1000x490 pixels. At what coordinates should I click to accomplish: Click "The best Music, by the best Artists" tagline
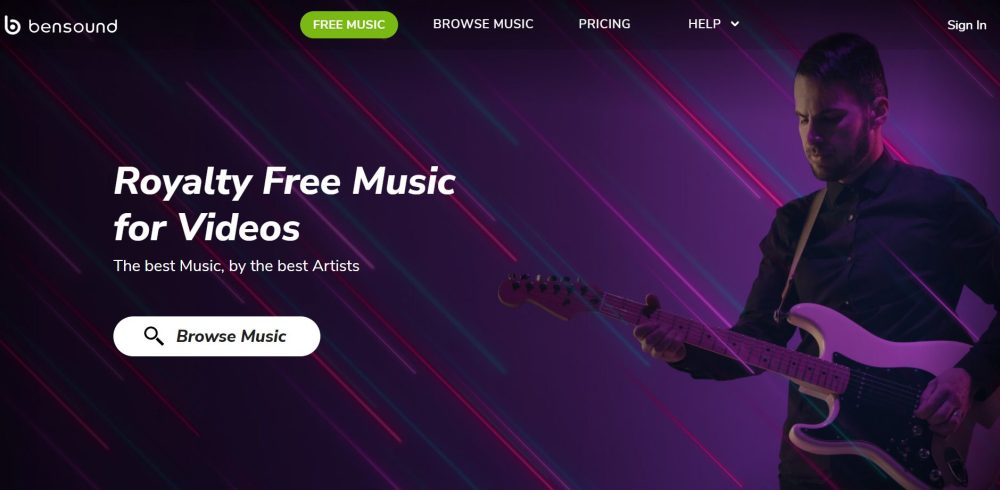236,265
